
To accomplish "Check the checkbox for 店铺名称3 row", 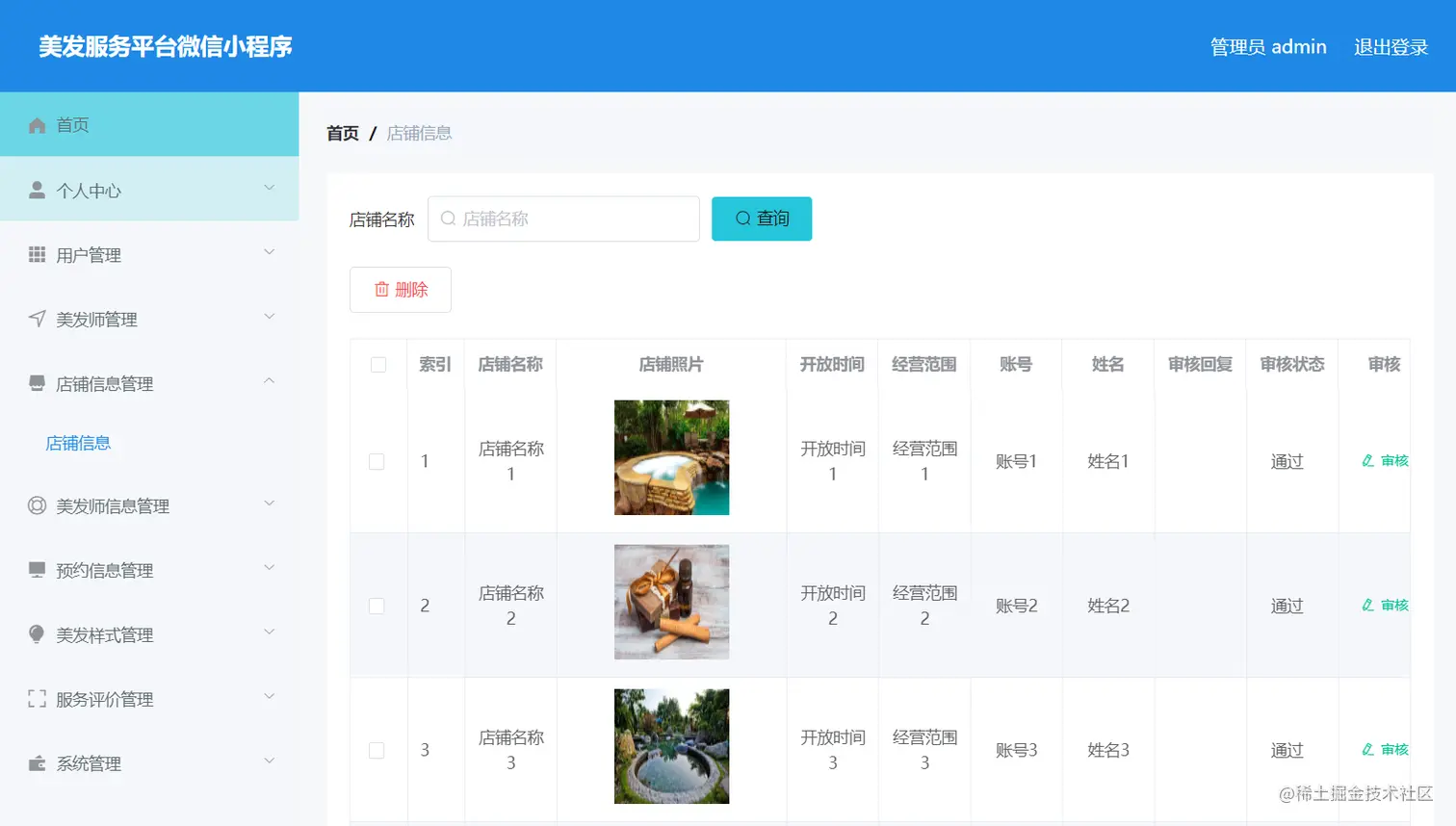I will 377,751.
